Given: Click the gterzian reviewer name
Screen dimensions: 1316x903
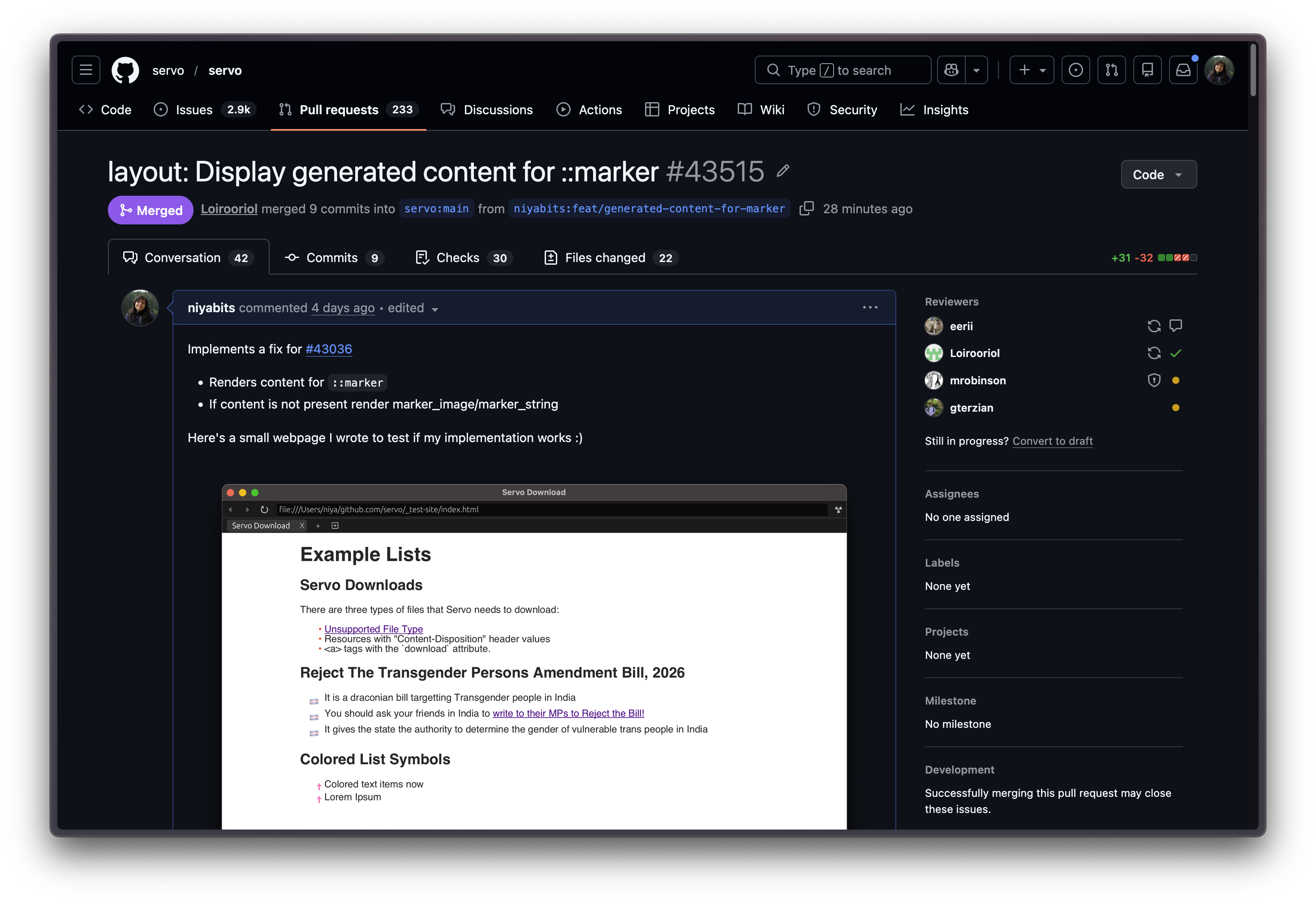Looking at the screenshot, I should tap(971, 408).
